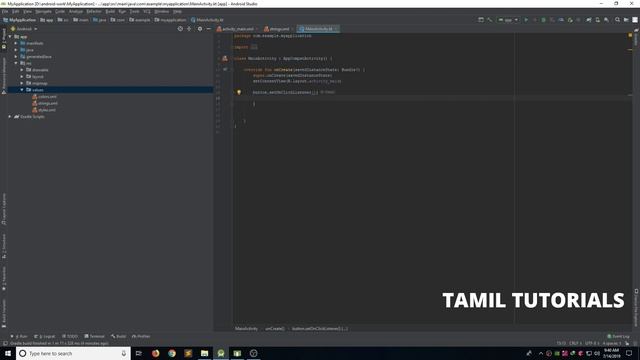
Task: Click the Android Studio taskbar icon
Action: pos(221,353)
